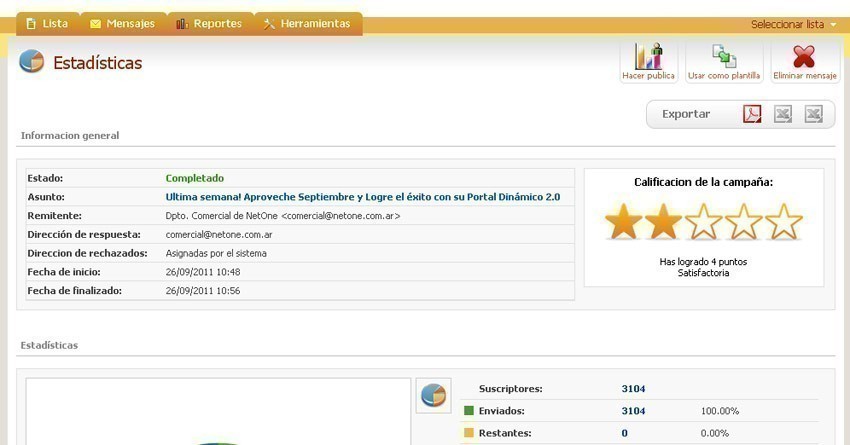Click the tools icon on Herramientas tab
Screen dimensions: 850x445
coord(269,24)
